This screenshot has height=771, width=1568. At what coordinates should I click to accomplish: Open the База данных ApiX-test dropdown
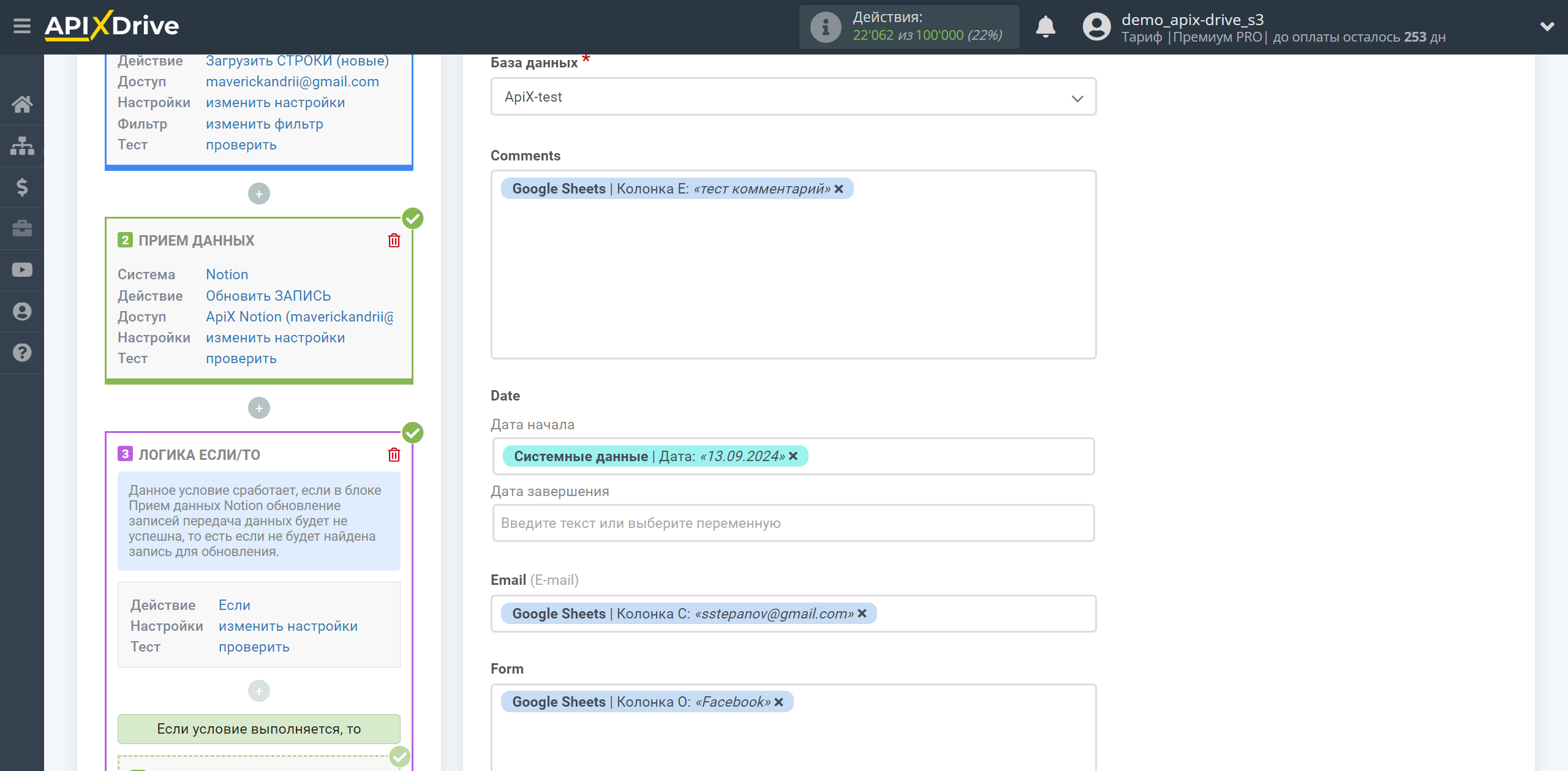pos(793,97)
